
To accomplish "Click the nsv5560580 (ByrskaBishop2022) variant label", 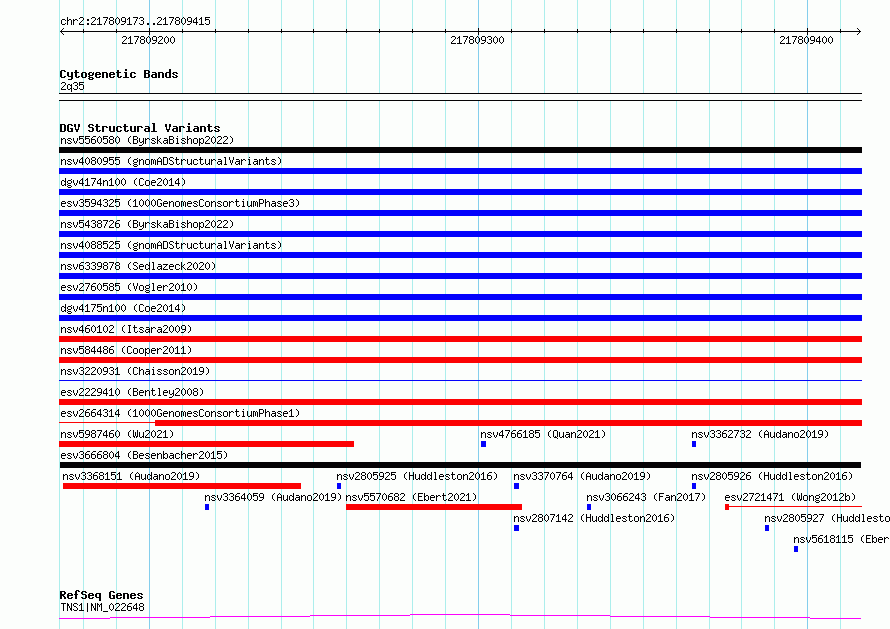I will pos(147,140).
